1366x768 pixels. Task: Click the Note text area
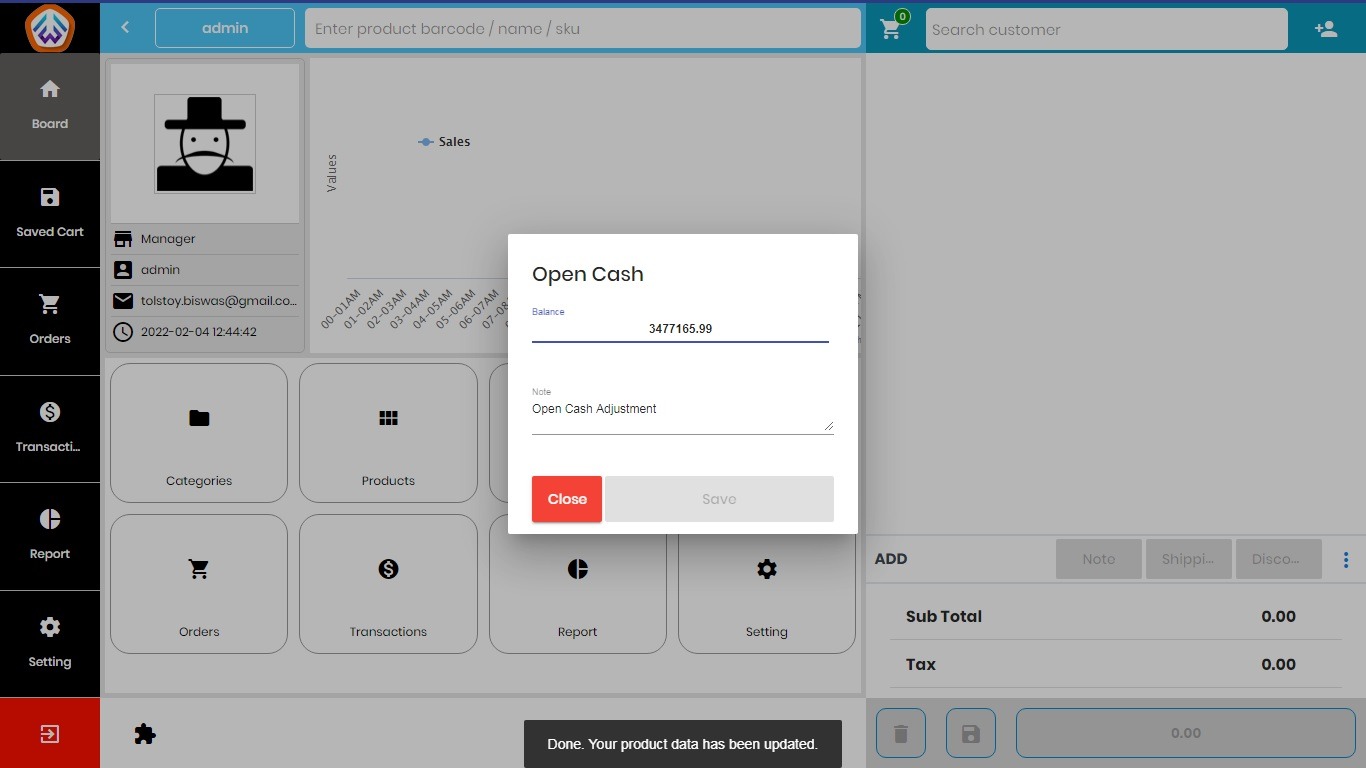pyautogui.click(x=680, y=415)
